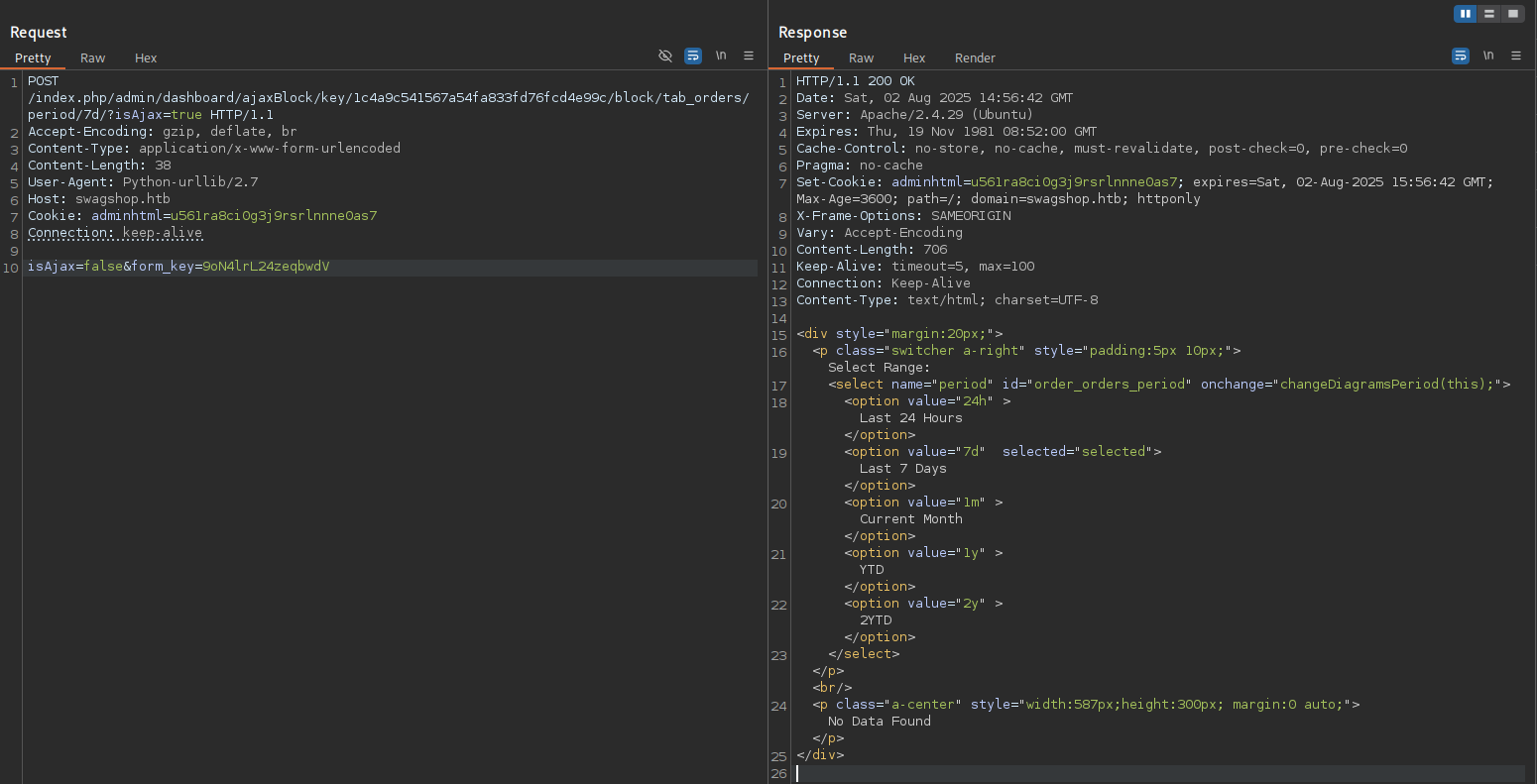Switch to the Response Raw tab
The image size is (1537, 784).
(x=861, y=57)
